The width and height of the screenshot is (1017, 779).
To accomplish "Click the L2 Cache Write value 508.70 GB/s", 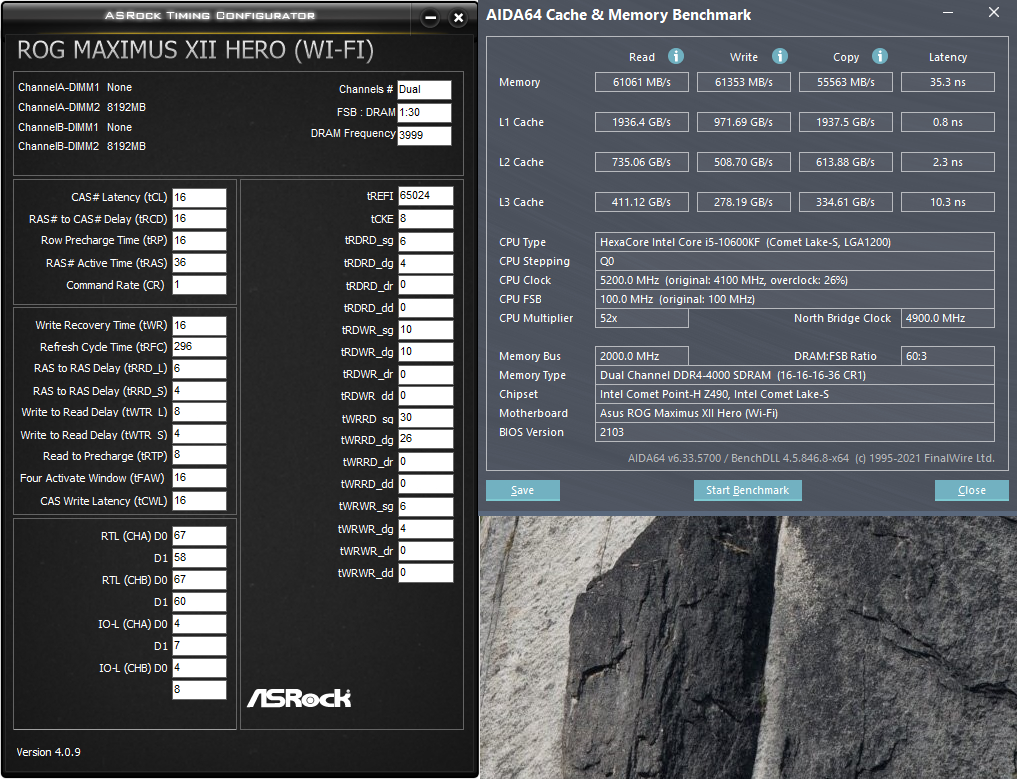I will 743,162.
